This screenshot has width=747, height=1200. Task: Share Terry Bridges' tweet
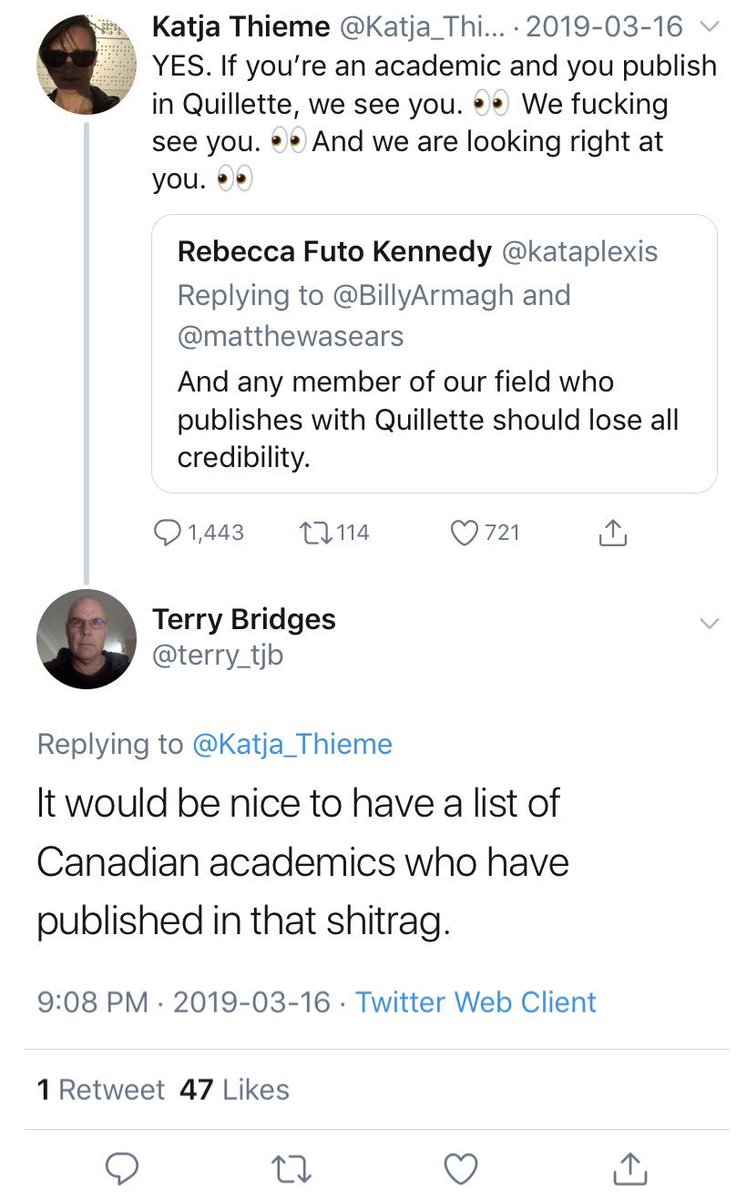[630, 1167]
